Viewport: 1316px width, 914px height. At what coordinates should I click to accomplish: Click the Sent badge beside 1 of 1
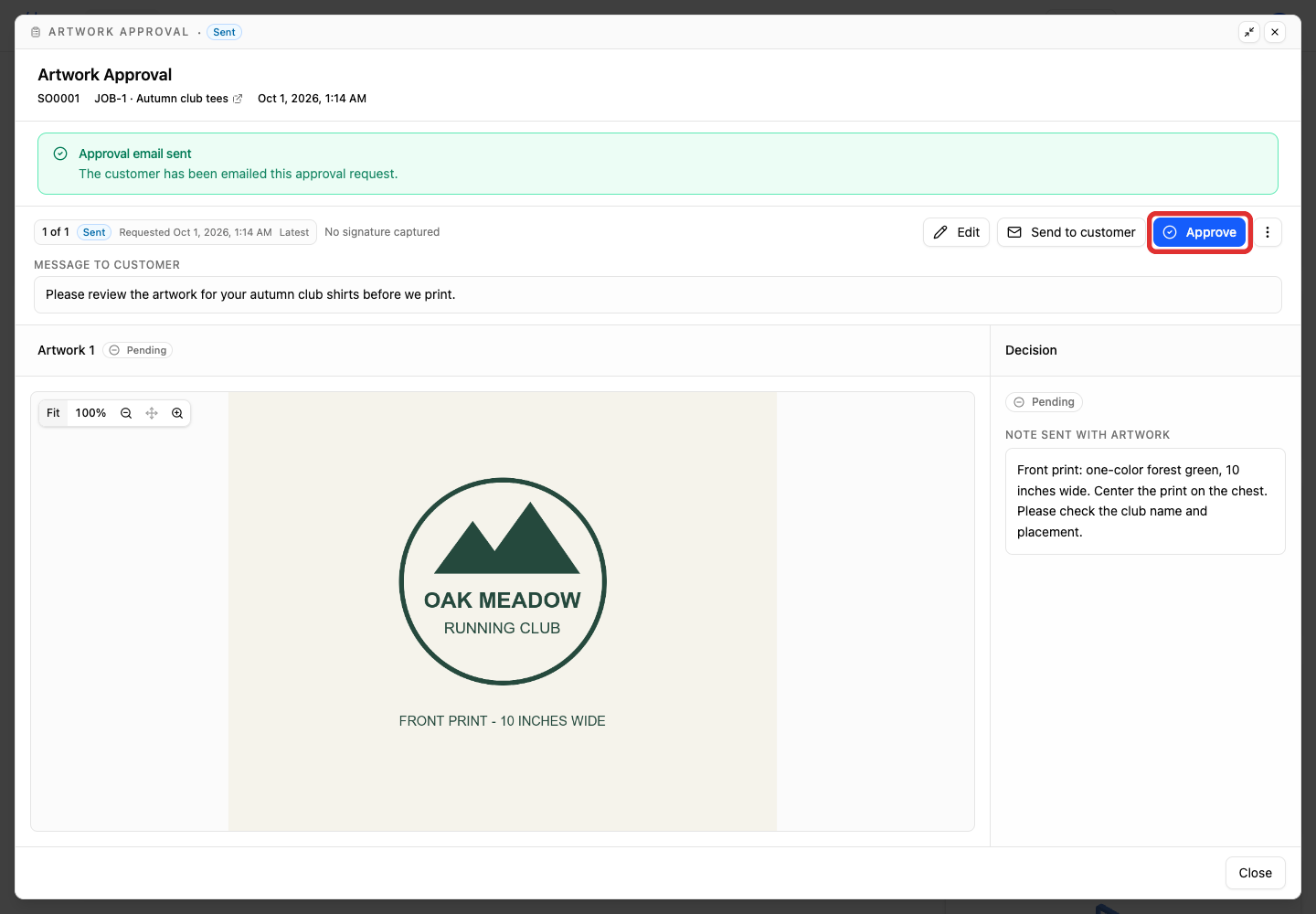click(94, 232)
